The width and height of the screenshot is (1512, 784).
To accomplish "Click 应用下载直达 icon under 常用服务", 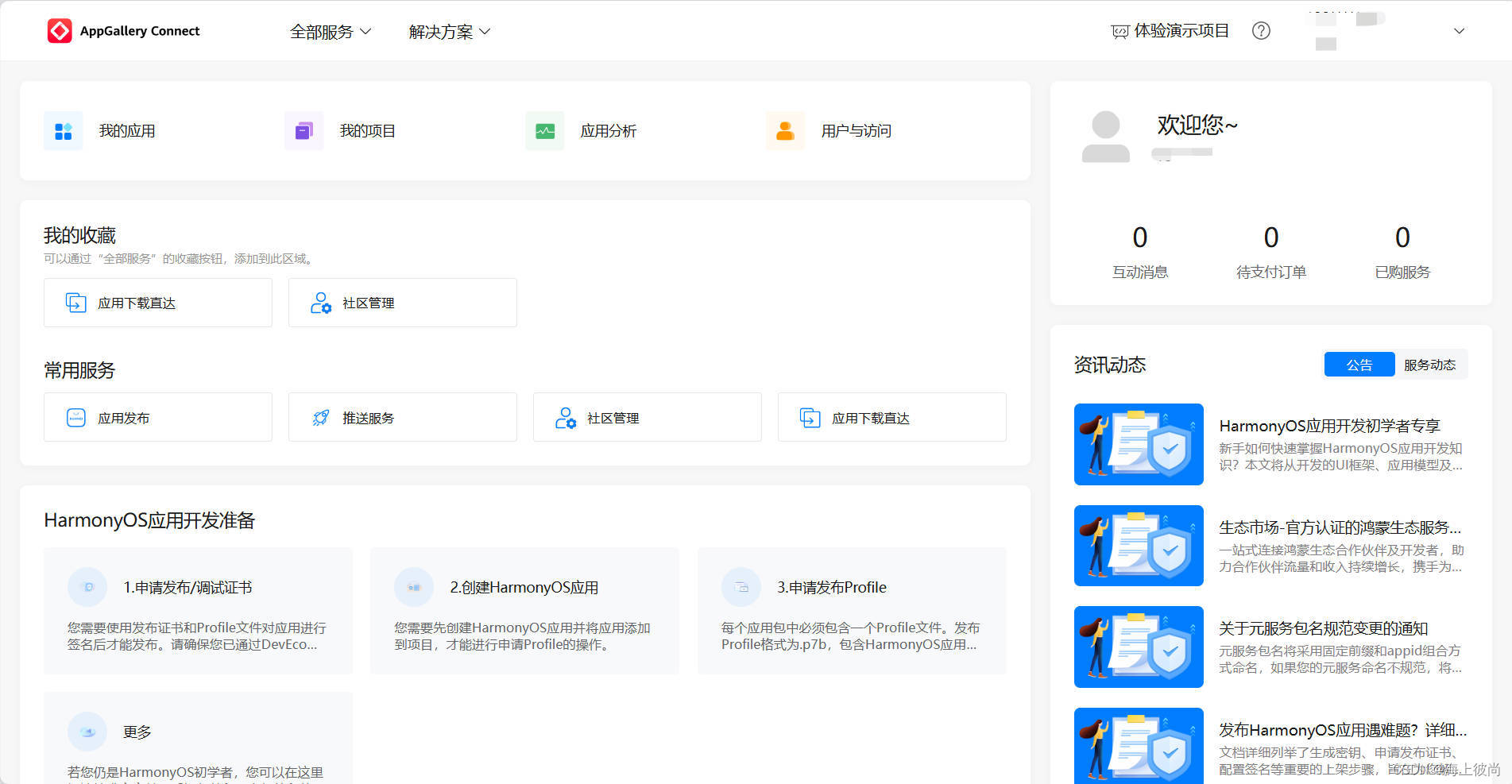I will pyautogui.click(x=810, y=418).
